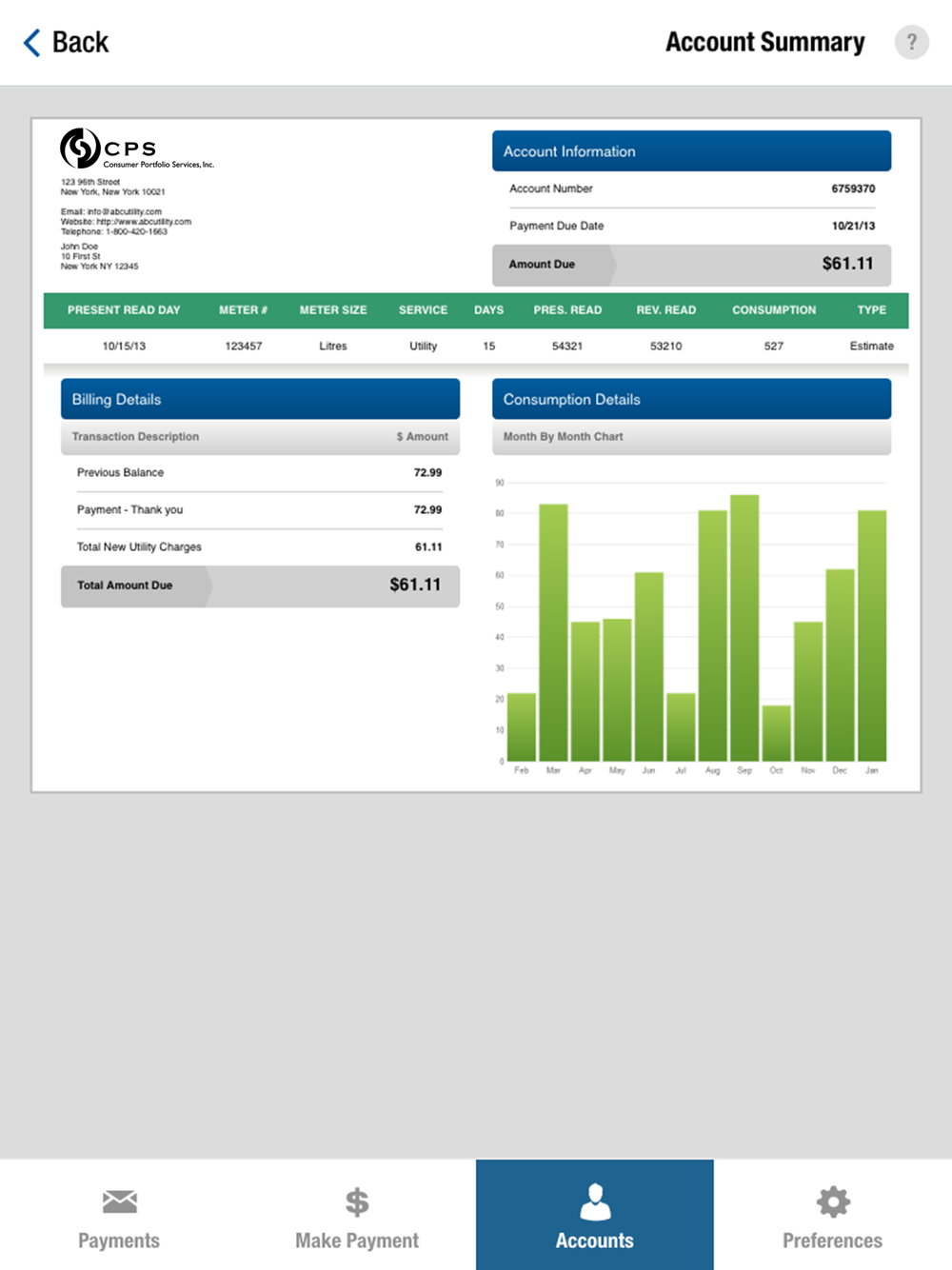This screenshot has width=952, height=1270.
Task: Click the Litres meter size value
Action: pyautogui.click(x=333, y=347)
